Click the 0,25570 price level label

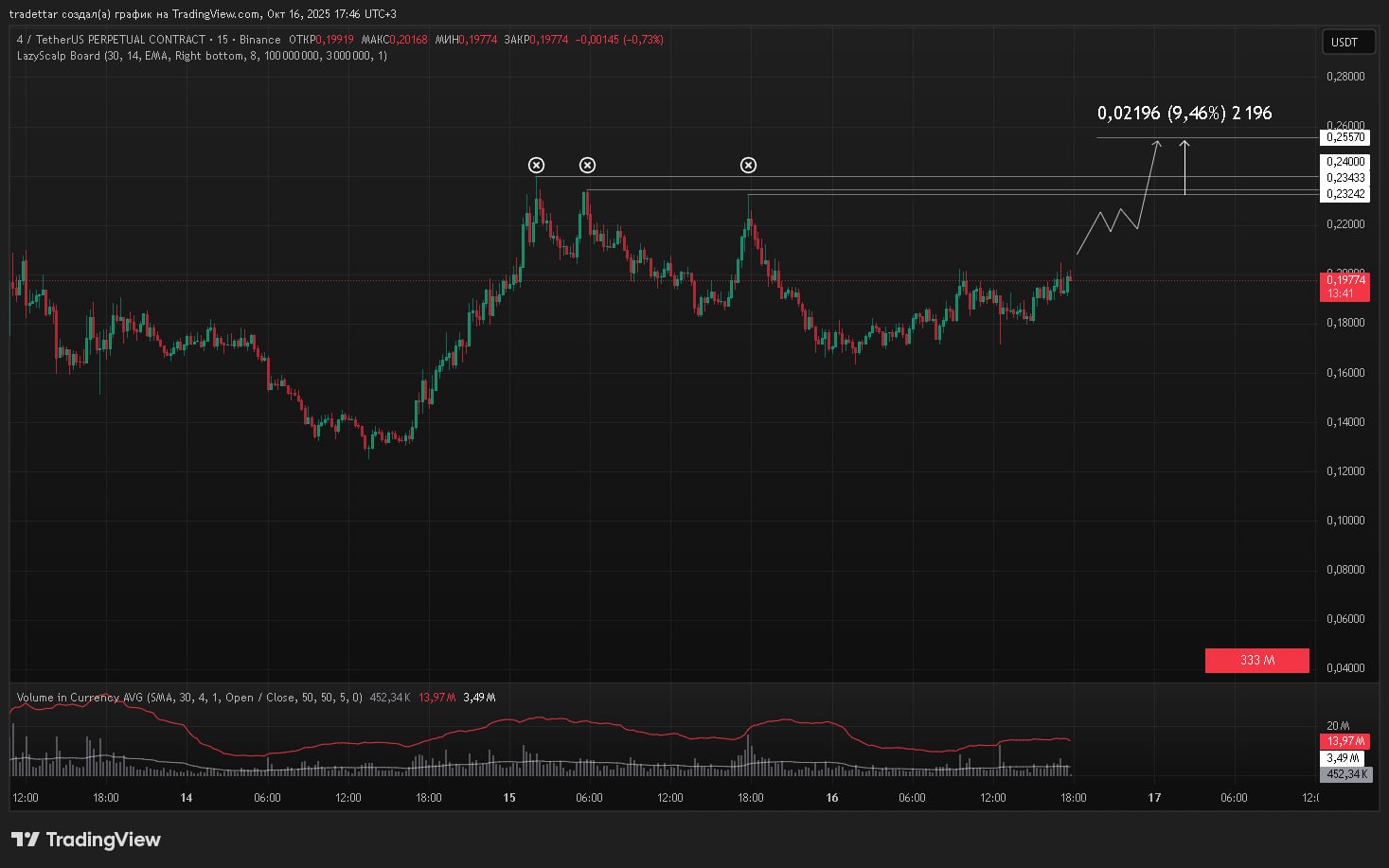click(x=1344, y=137)
